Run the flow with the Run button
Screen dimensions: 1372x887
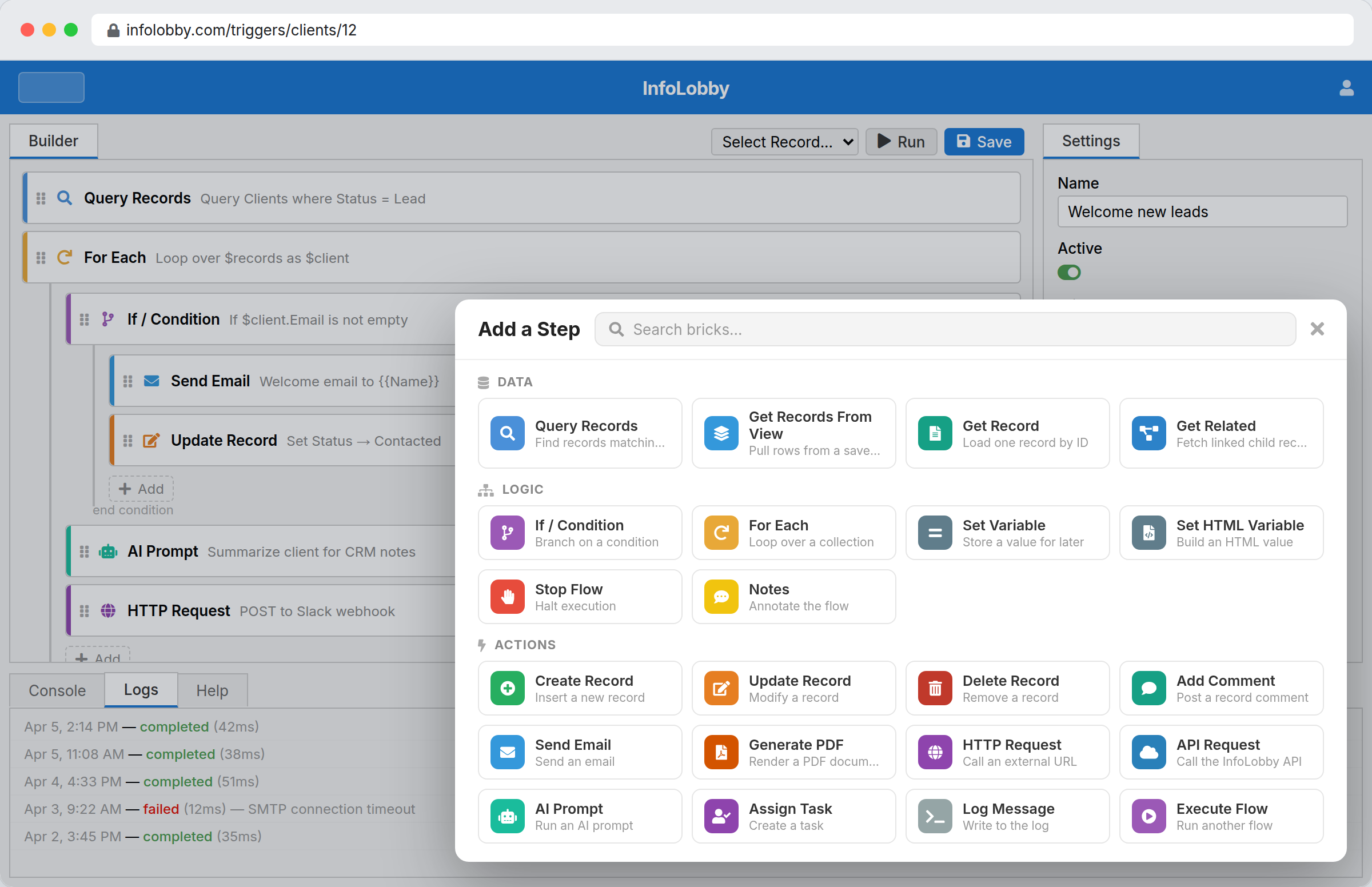901,142
